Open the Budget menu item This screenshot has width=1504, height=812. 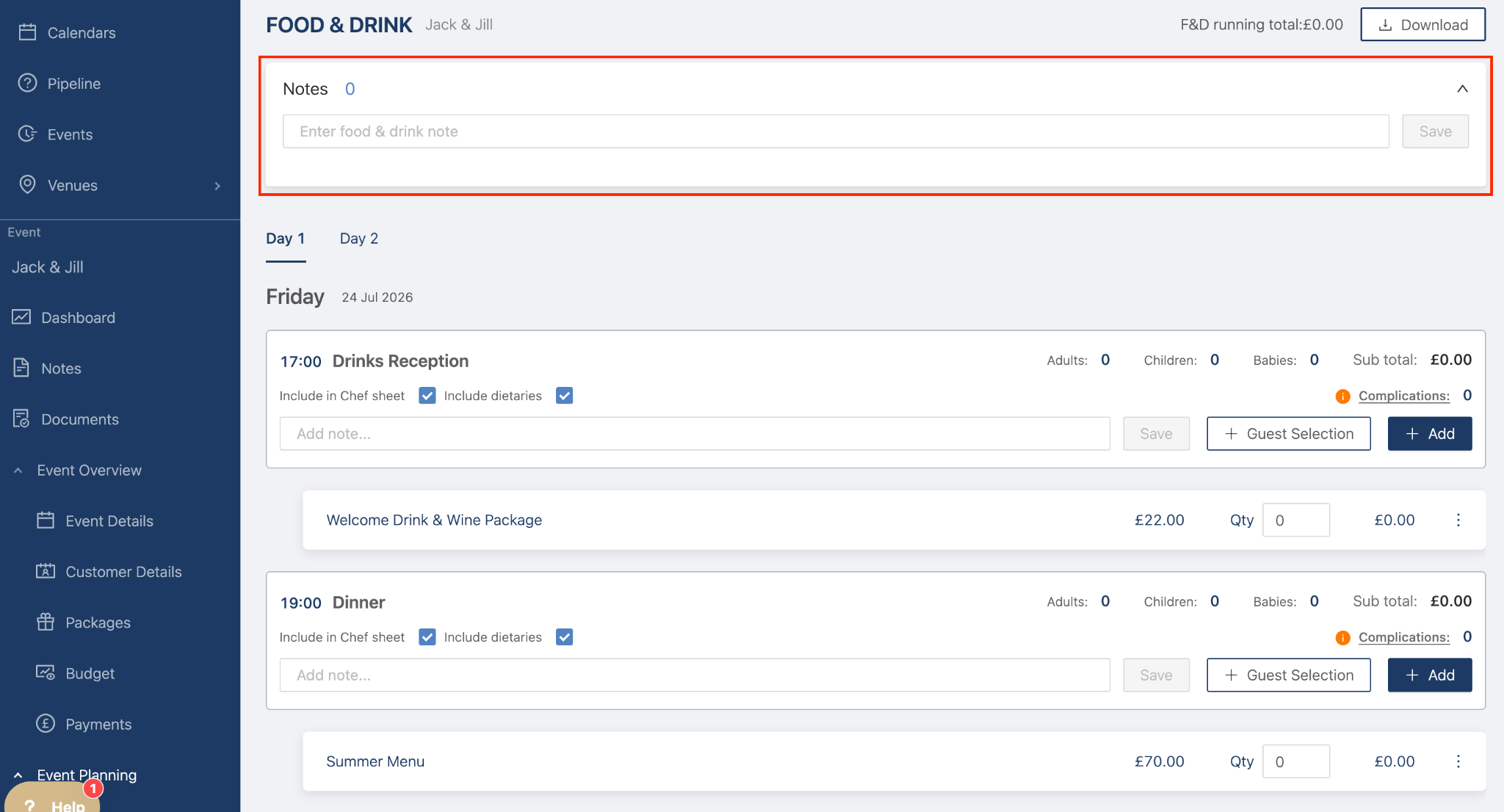pyautogui.click(x=90, y=673)
